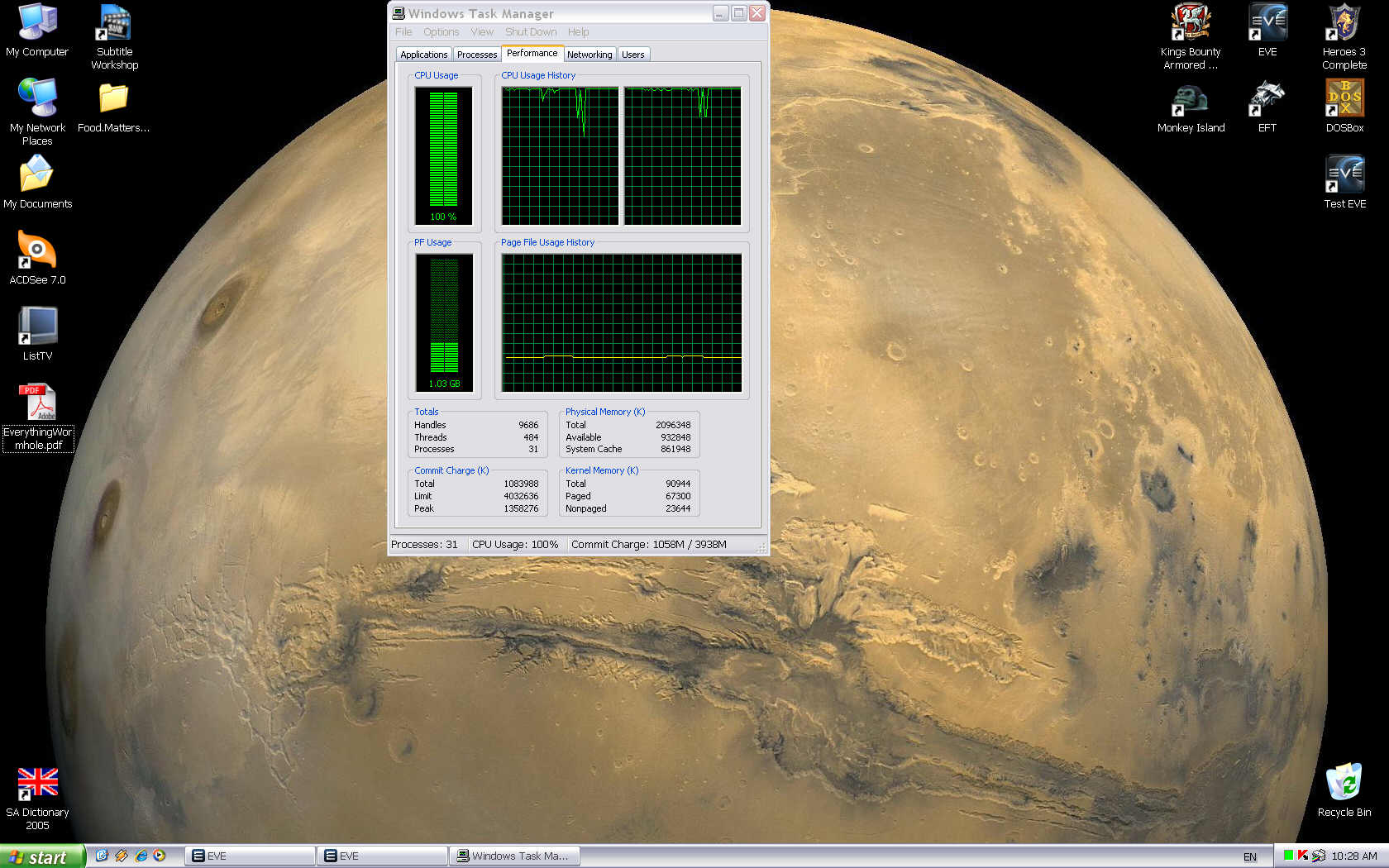Click the EN language indicator in tray

coord(1249,857)
